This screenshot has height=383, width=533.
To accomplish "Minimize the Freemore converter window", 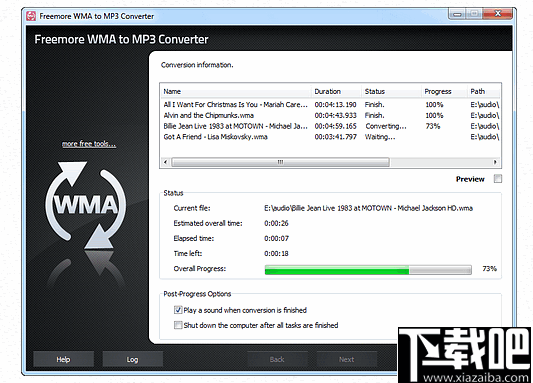I will (x=458, y=14).
